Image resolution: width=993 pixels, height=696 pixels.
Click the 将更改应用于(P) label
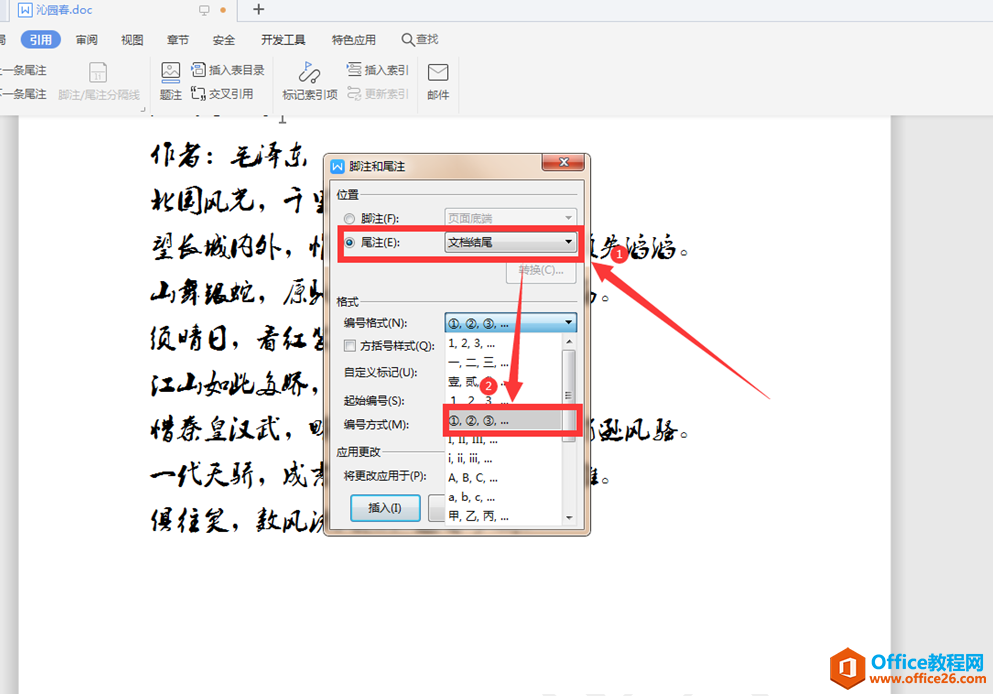(385, 476)
